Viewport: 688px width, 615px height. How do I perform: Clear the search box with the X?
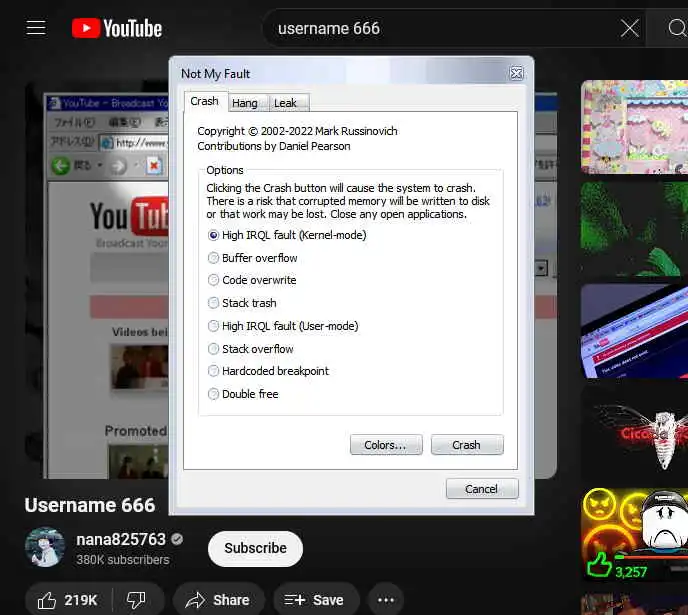tap(630, 29)
